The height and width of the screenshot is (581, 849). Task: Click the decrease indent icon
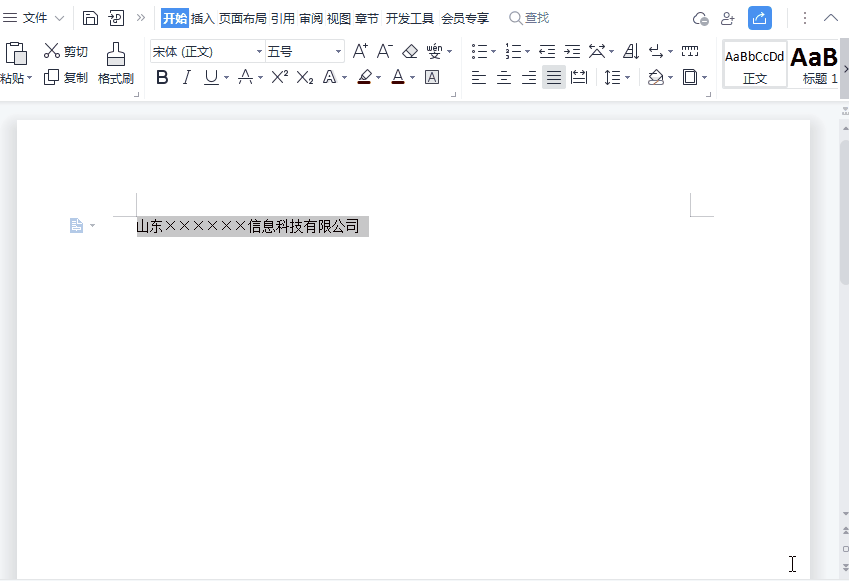[547, 51]
